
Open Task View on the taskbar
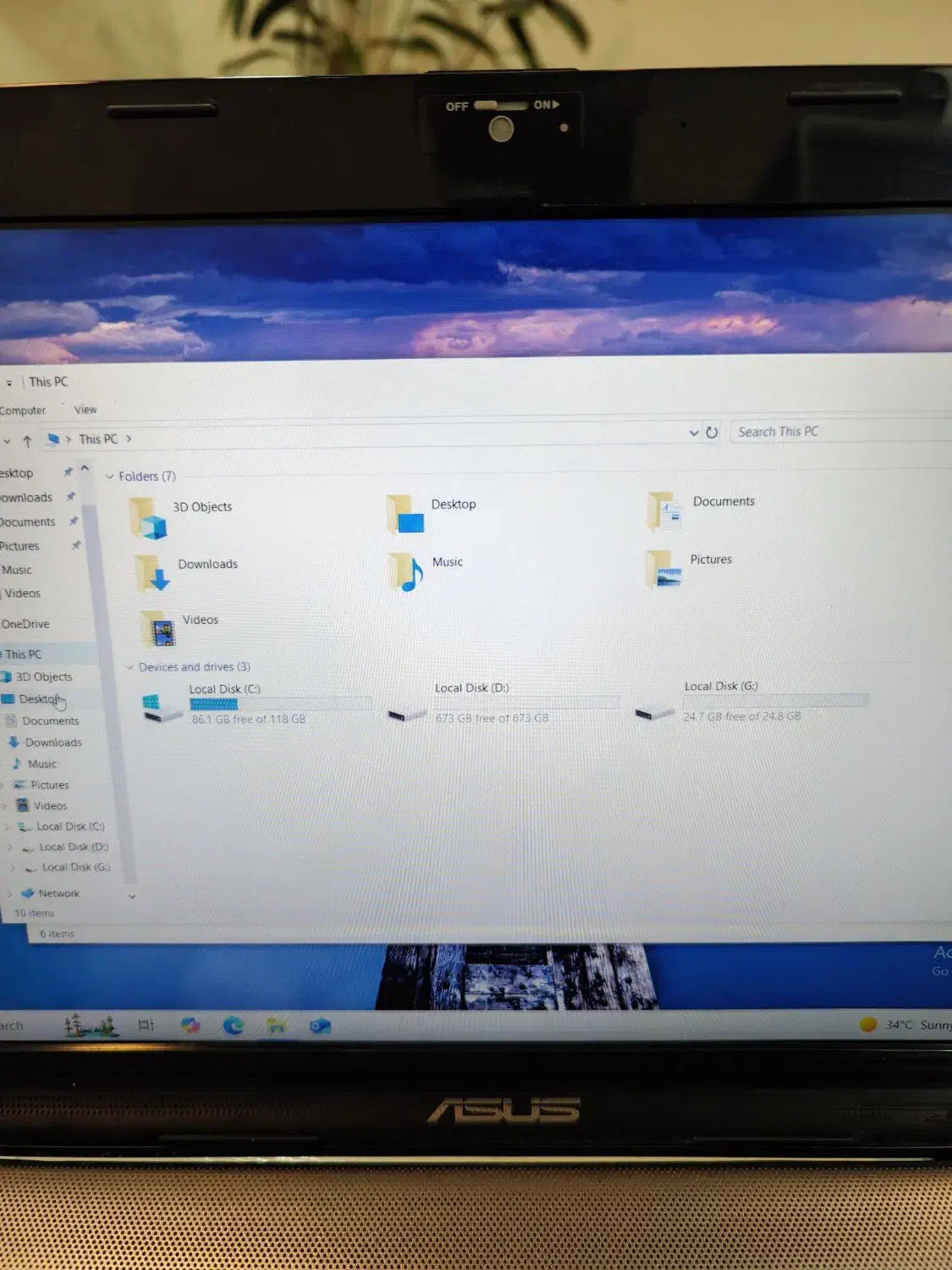(x=146, y=1025)
